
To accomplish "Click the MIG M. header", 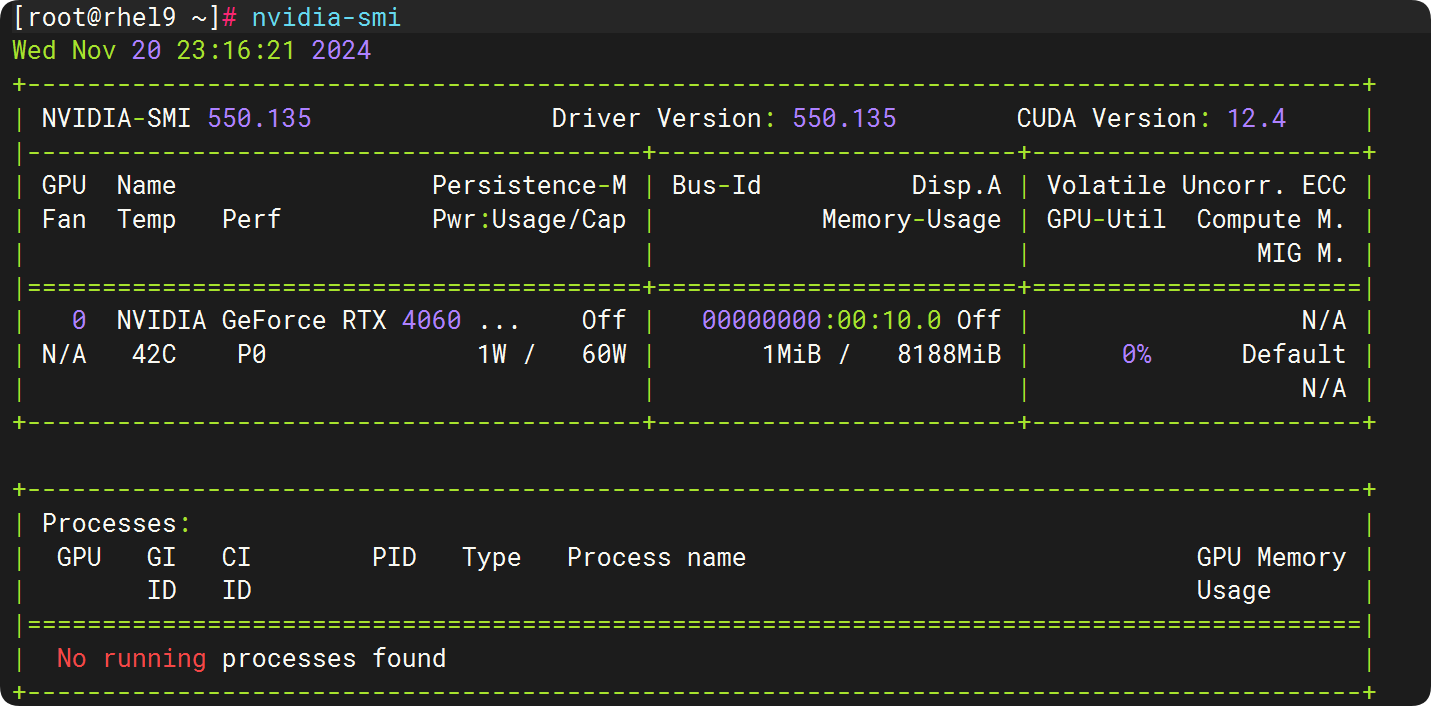I will (1301, 253).
